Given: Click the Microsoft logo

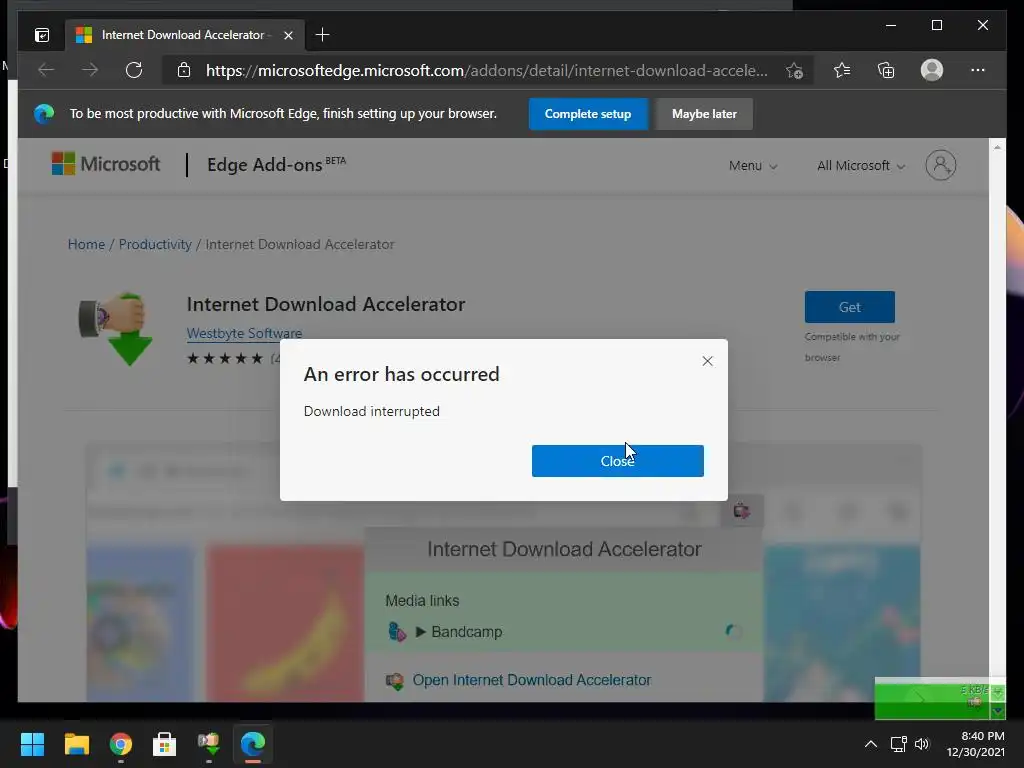Looking at the screenshot, I should pos(106,164).
